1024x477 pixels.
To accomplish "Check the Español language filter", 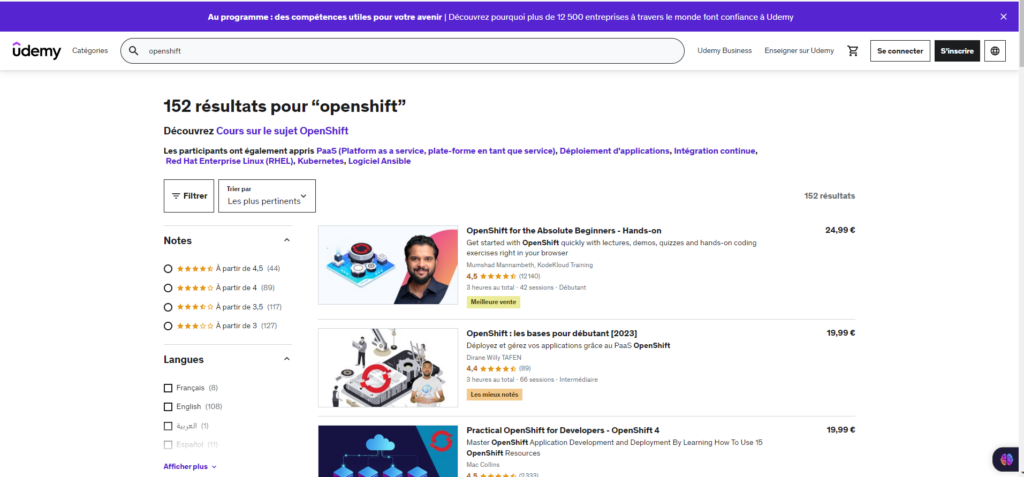I will (168, 445).
